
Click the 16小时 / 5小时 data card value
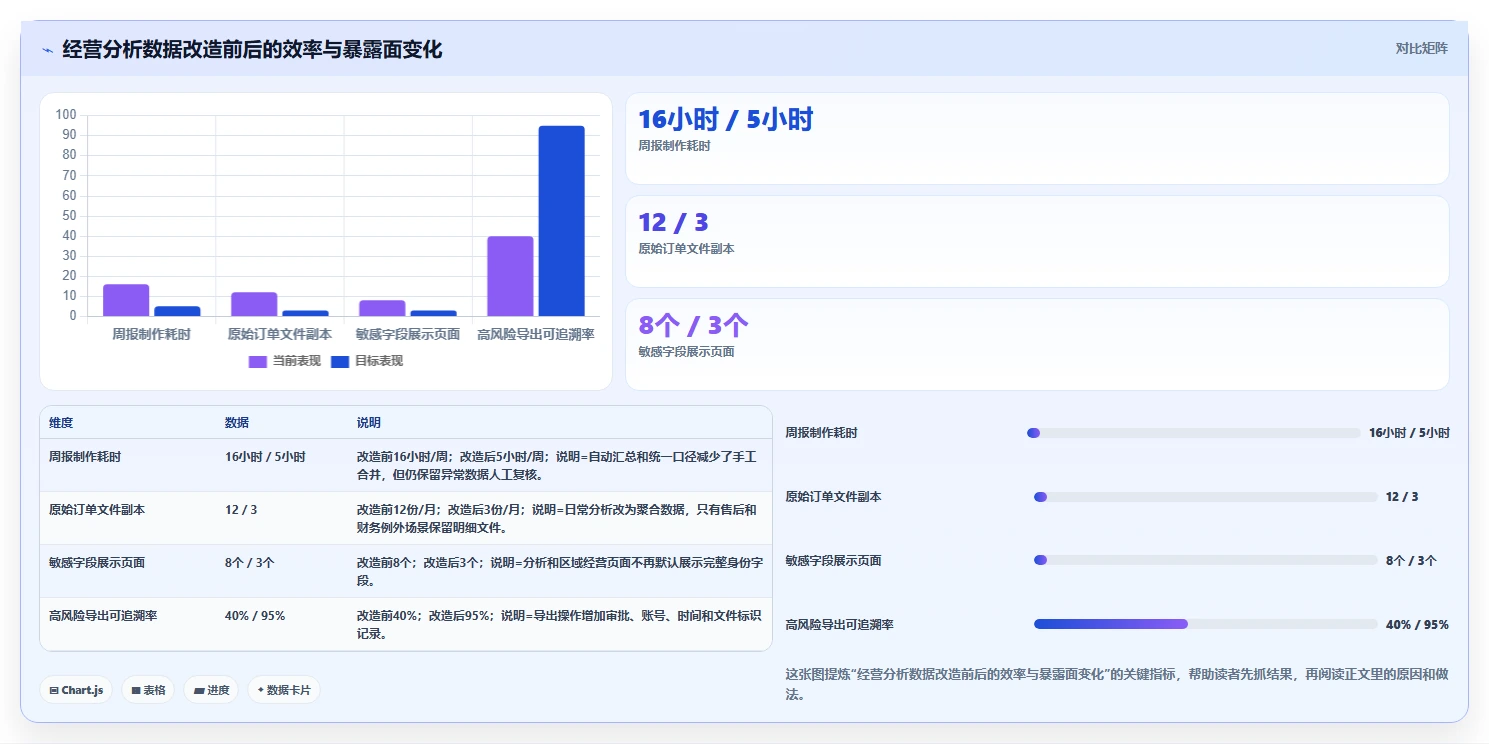[726, 120]
